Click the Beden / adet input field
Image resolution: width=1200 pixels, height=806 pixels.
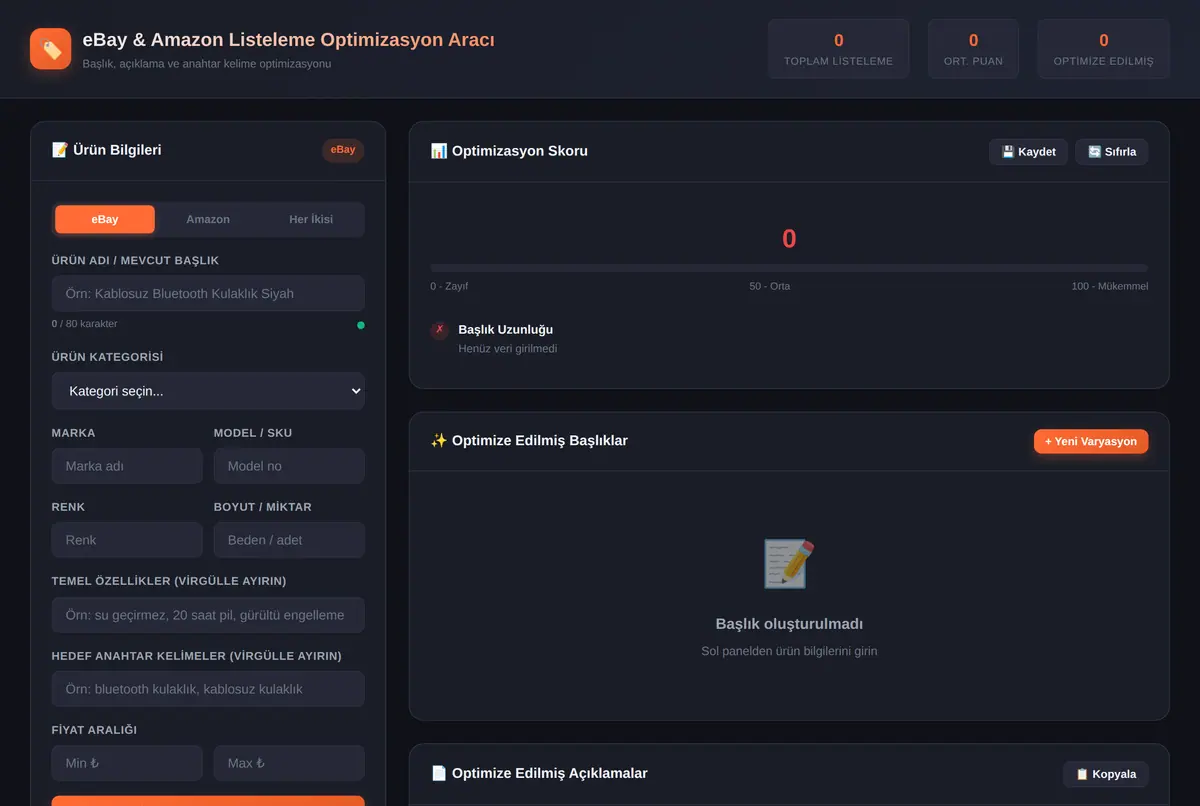[289, 540]
